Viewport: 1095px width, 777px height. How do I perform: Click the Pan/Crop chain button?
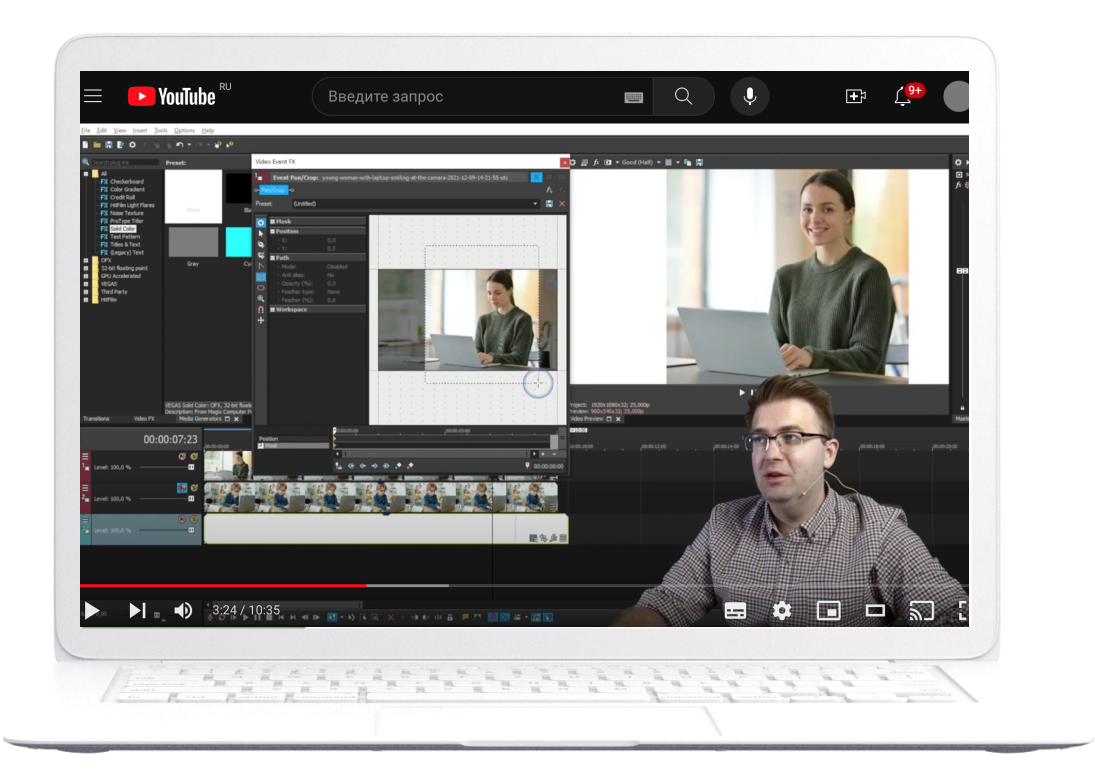pos(273,190)
